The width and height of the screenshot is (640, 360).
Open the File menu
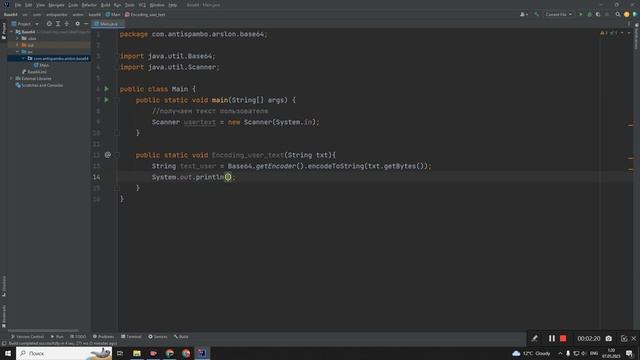pyautogui.click(x=18, y=5)
